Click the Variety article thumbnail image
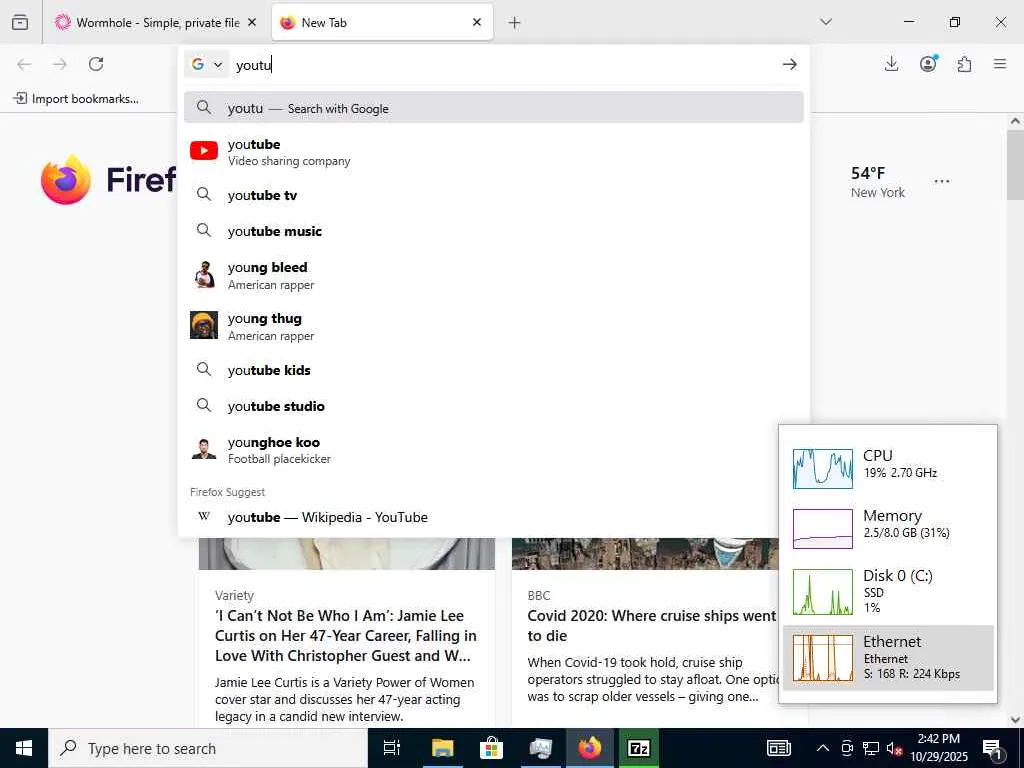 [x=347, y=554]
